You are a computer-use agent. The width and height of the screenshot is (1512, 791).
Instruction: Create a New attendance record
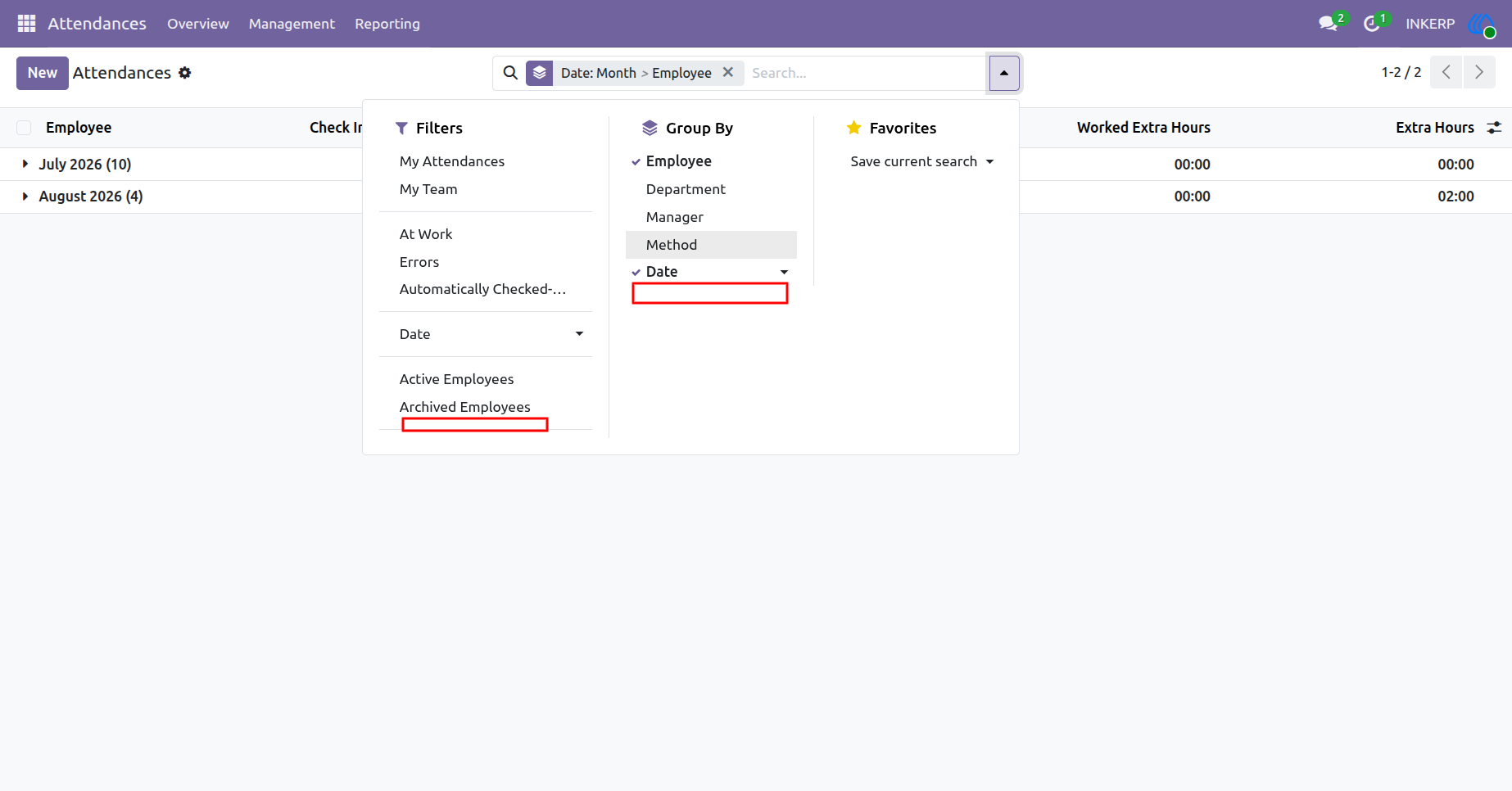(x=43, y=73)
